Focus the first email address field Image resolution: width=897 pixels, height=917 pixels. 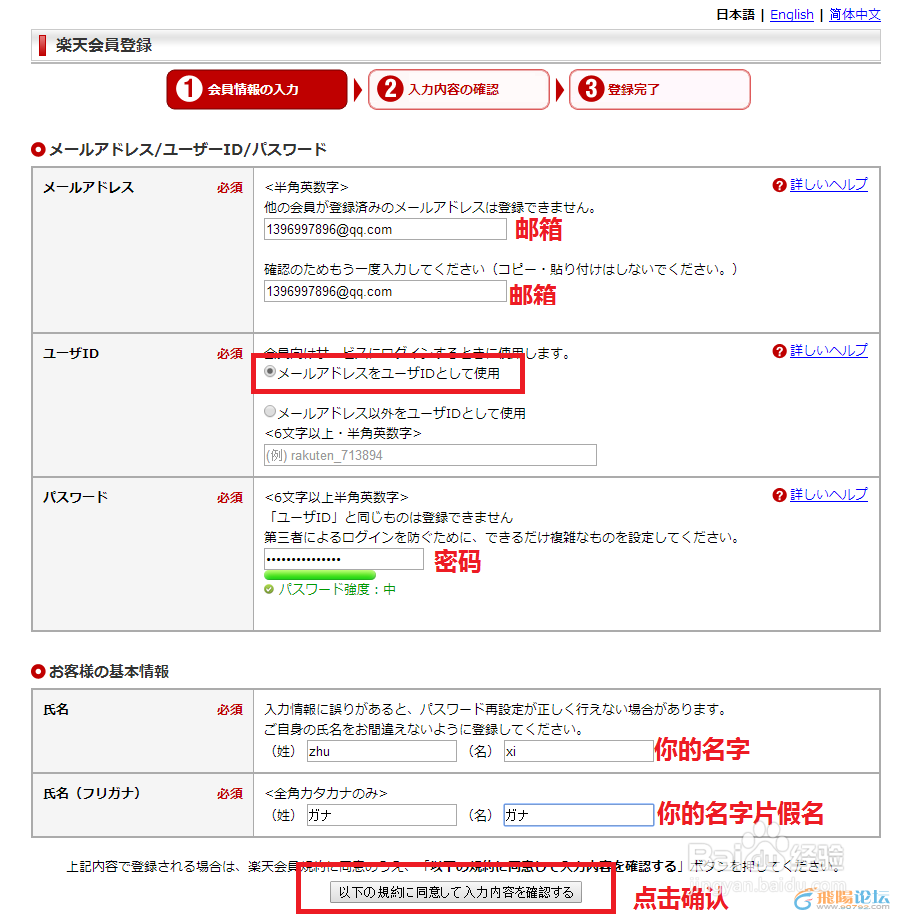click(385, 229)
